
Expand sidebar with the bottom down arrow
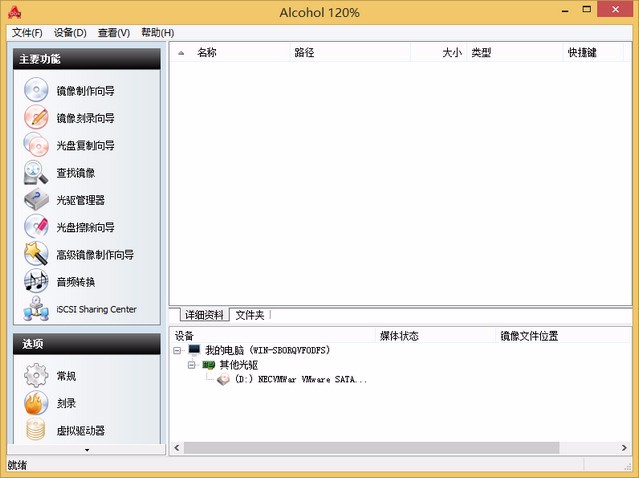coord(87,450)
